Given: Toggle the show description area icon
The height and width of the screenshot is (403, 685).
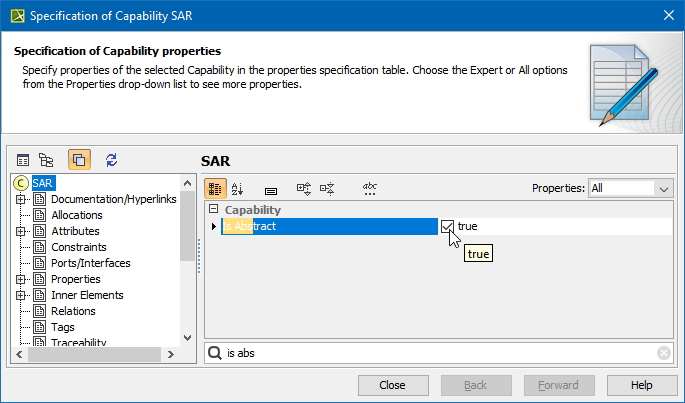Looking at the screenshot, I should pyautogui.click(x=270, y=188).
